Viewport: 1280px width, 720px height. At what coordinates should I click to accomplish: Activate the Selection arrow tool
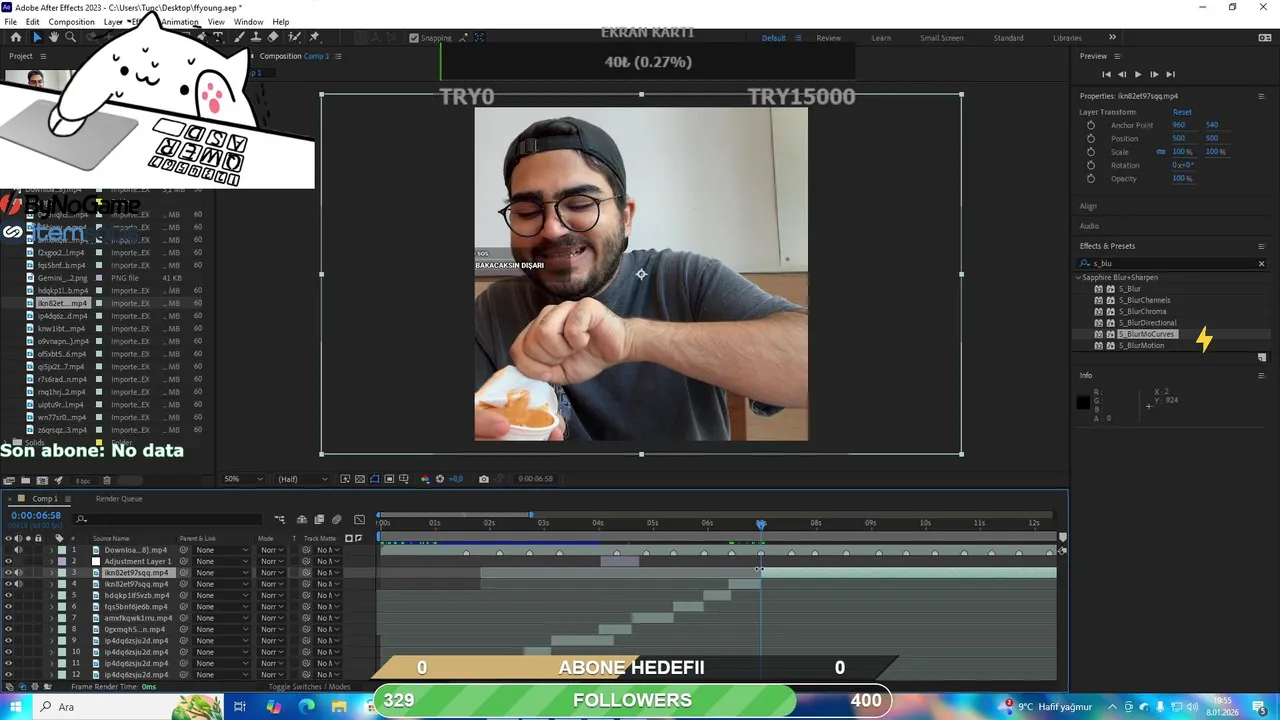(37, 37)
